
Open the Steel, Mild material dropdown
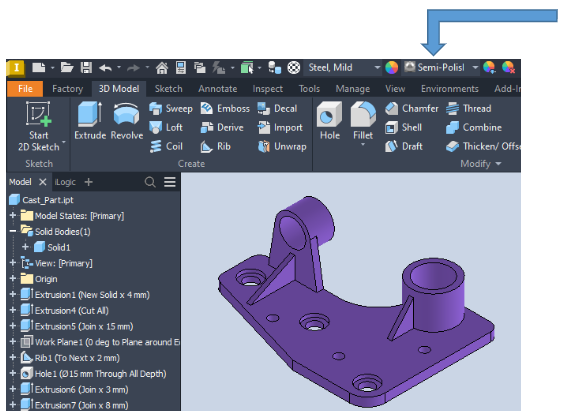pyautogui.click(x=377, y=67)
